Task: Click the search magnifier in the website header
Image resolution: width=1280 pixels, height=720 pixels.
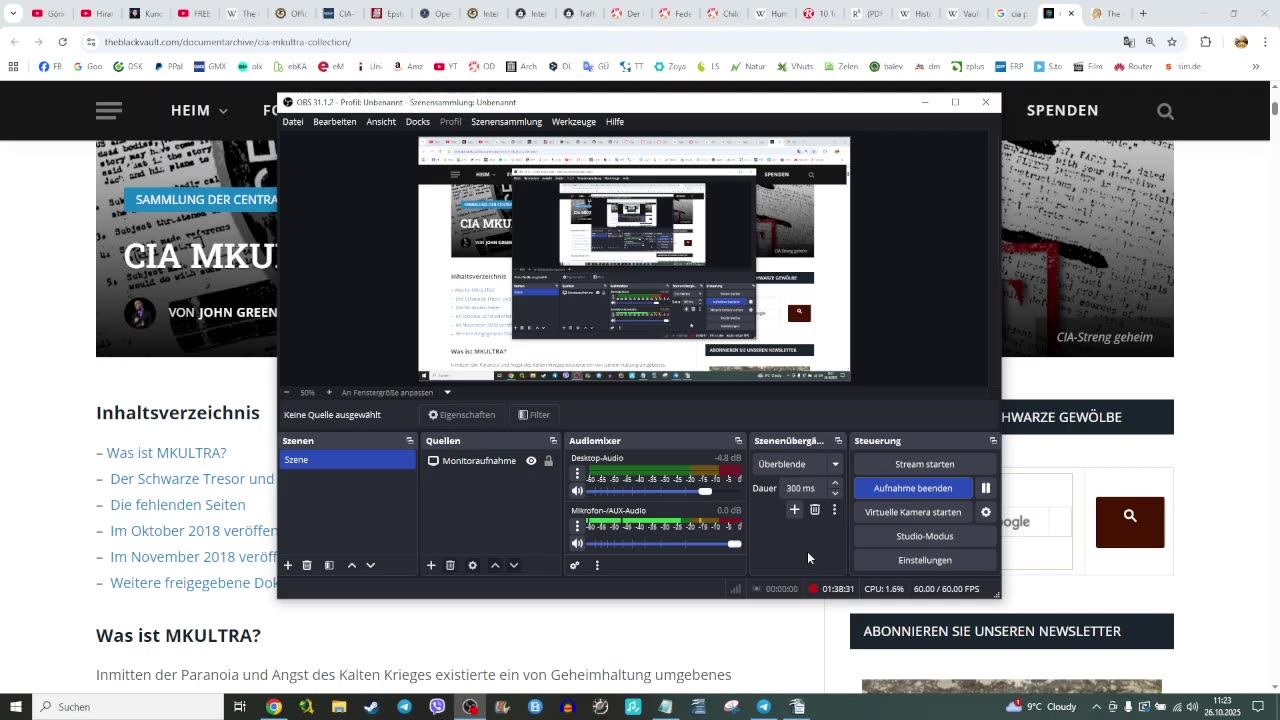Action: pyautogui.click(x=1165, y=111)
